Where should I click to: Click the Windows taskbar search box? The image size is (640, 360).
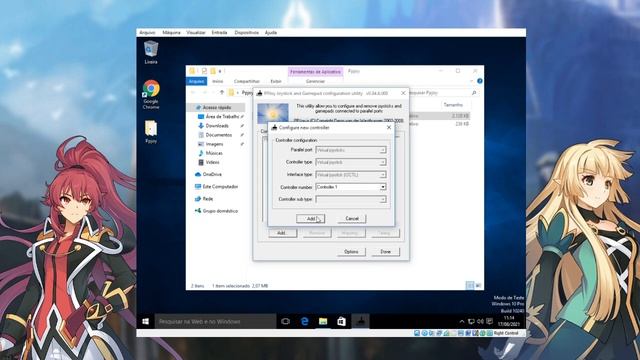coord(215,322)
